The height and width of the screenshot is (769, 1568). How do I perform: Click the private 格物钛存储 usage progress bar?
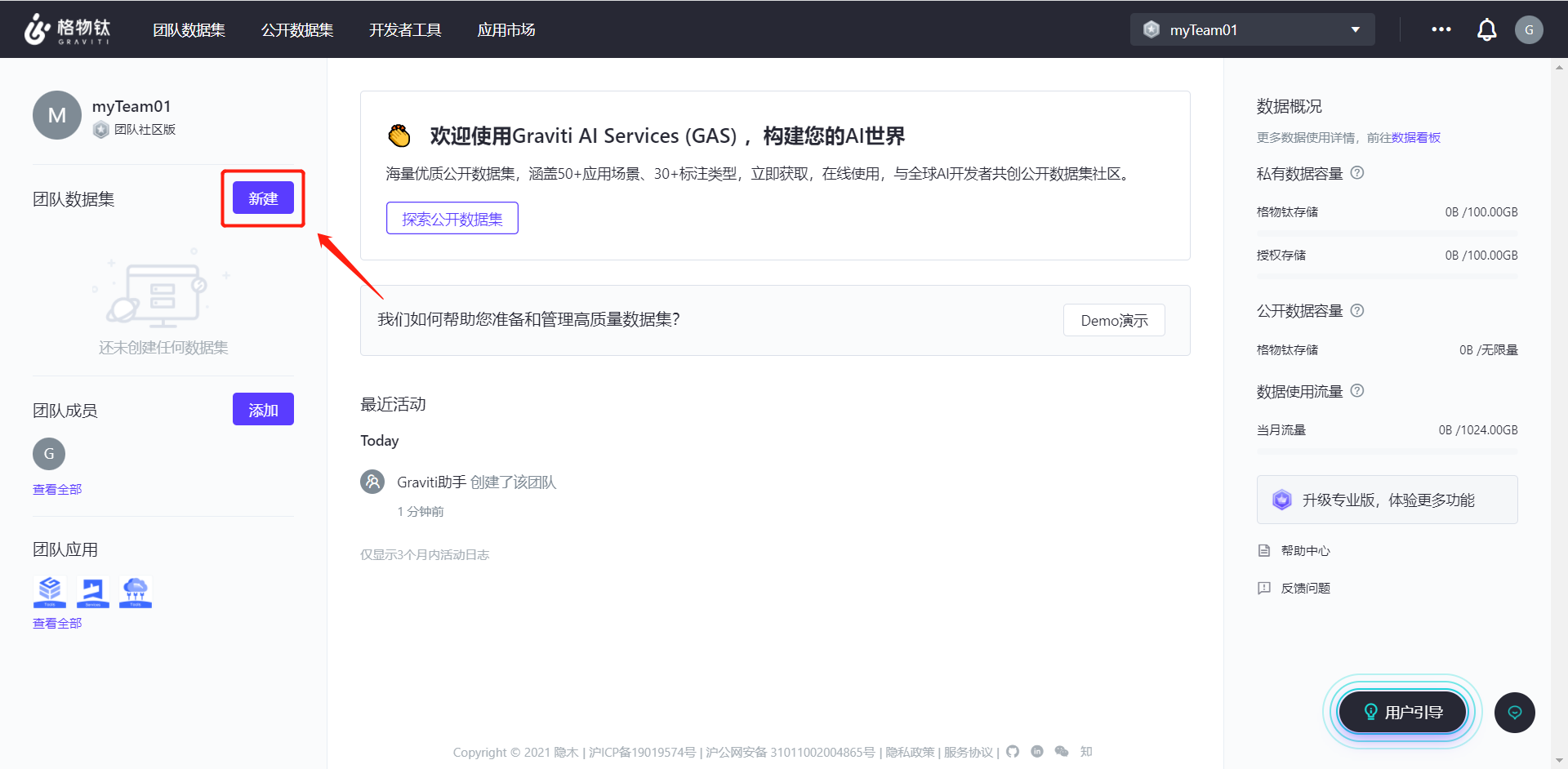(1387, 233)
